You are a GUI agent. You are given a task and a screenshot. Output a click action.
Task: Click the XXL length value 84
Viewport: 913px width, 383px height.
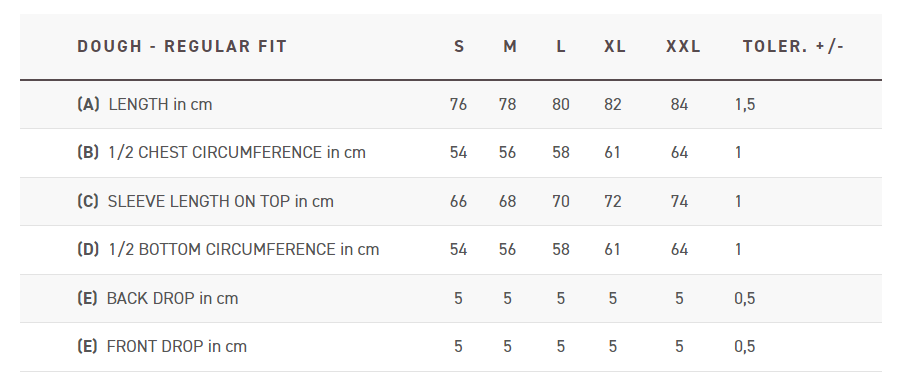coord(679,105)
